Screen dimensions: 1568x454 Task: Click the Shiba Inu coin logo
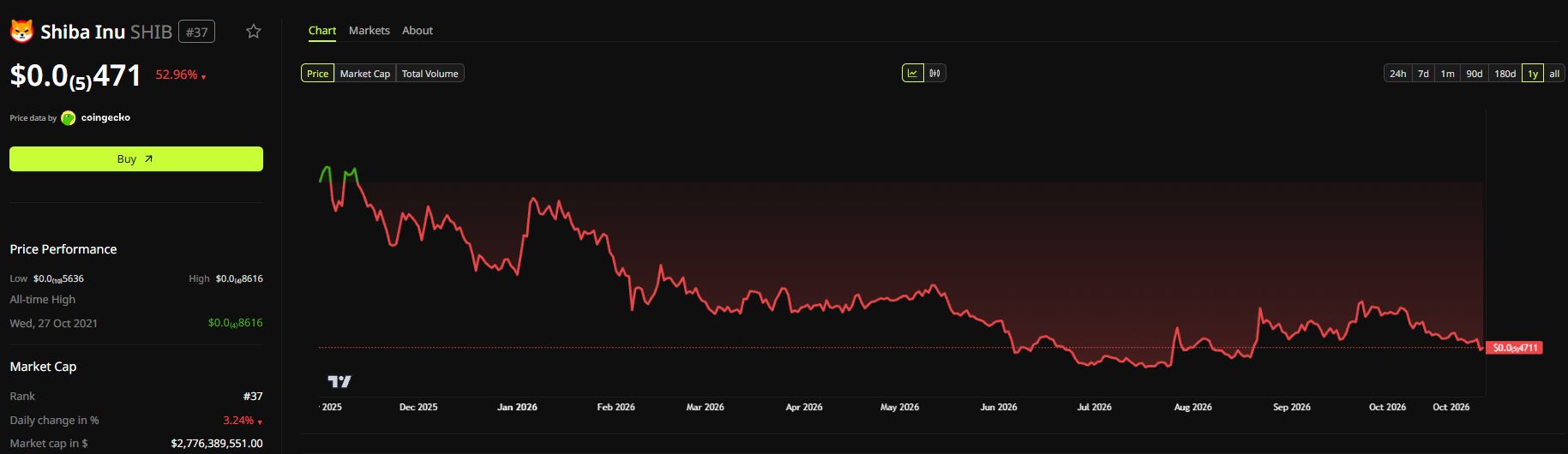coord(21,32)
